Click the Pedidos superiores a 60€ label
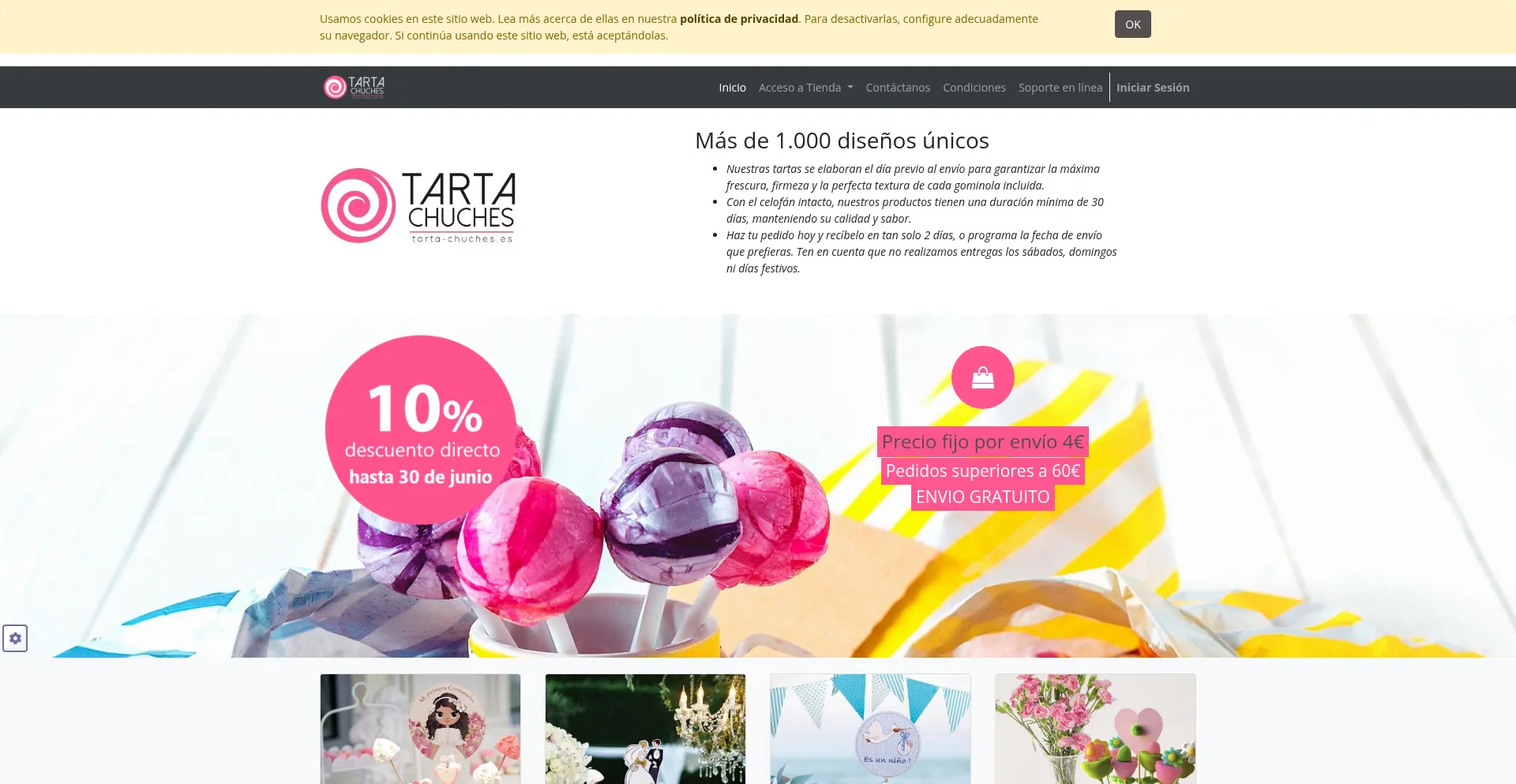Viewport: 1516px width, 784px height. (x=982, y=471)
